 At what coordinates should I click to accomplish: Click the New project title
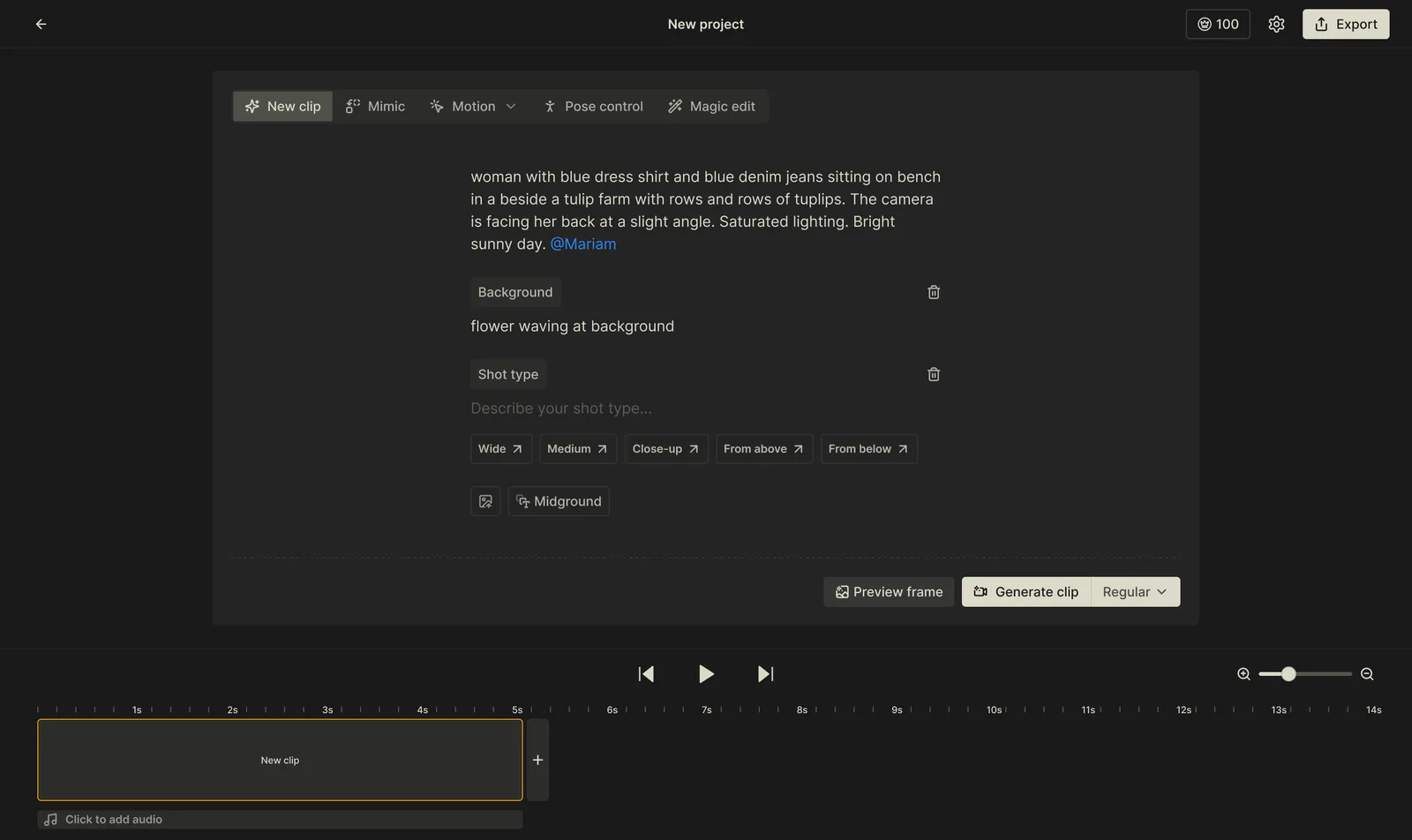[x=706, y=24]
